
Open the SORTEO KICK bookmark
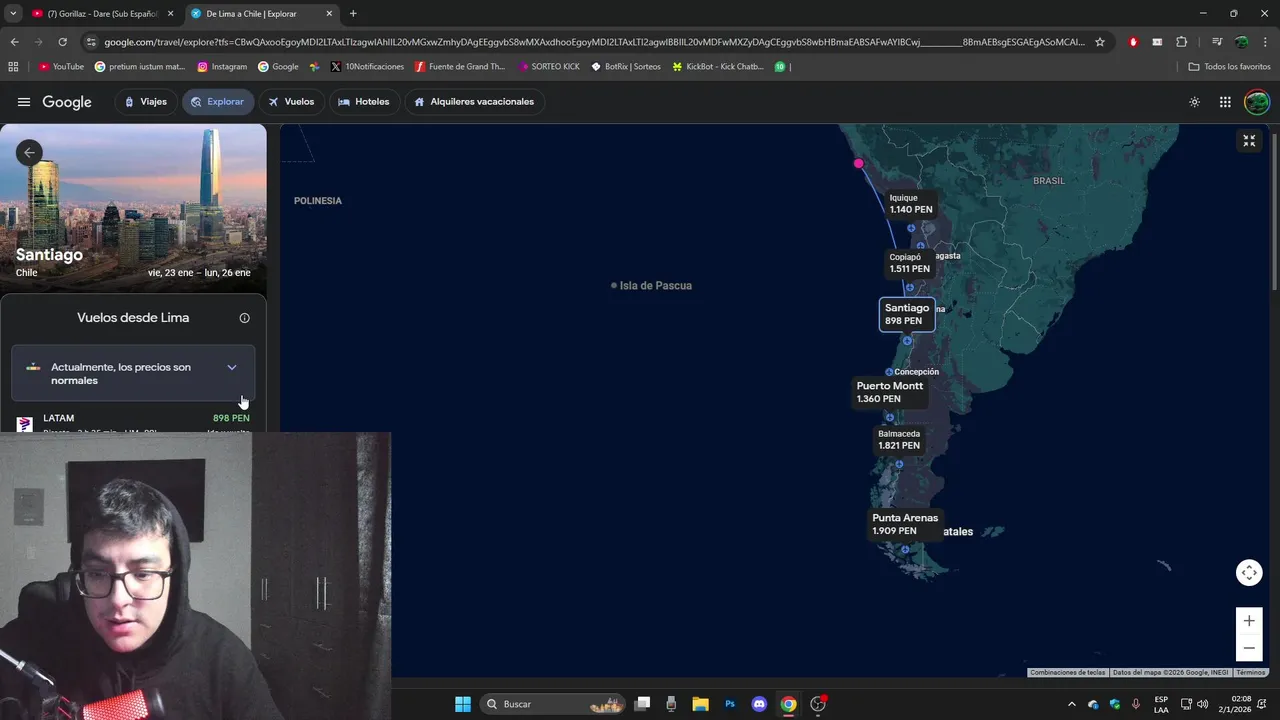[x=549, y=67]
